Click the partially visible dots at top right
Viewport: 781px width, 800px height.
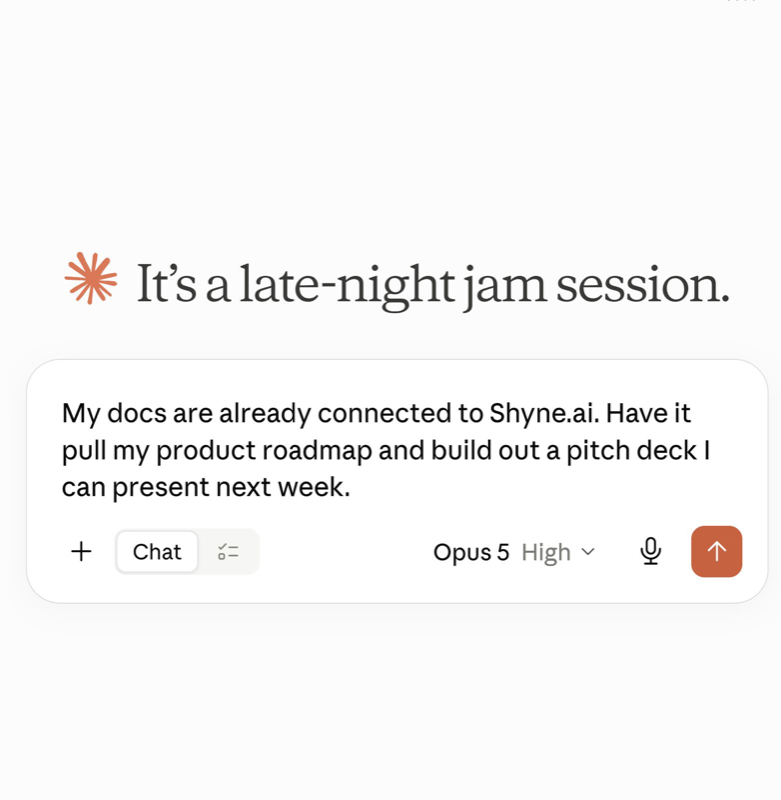click(x=741, y=2)
